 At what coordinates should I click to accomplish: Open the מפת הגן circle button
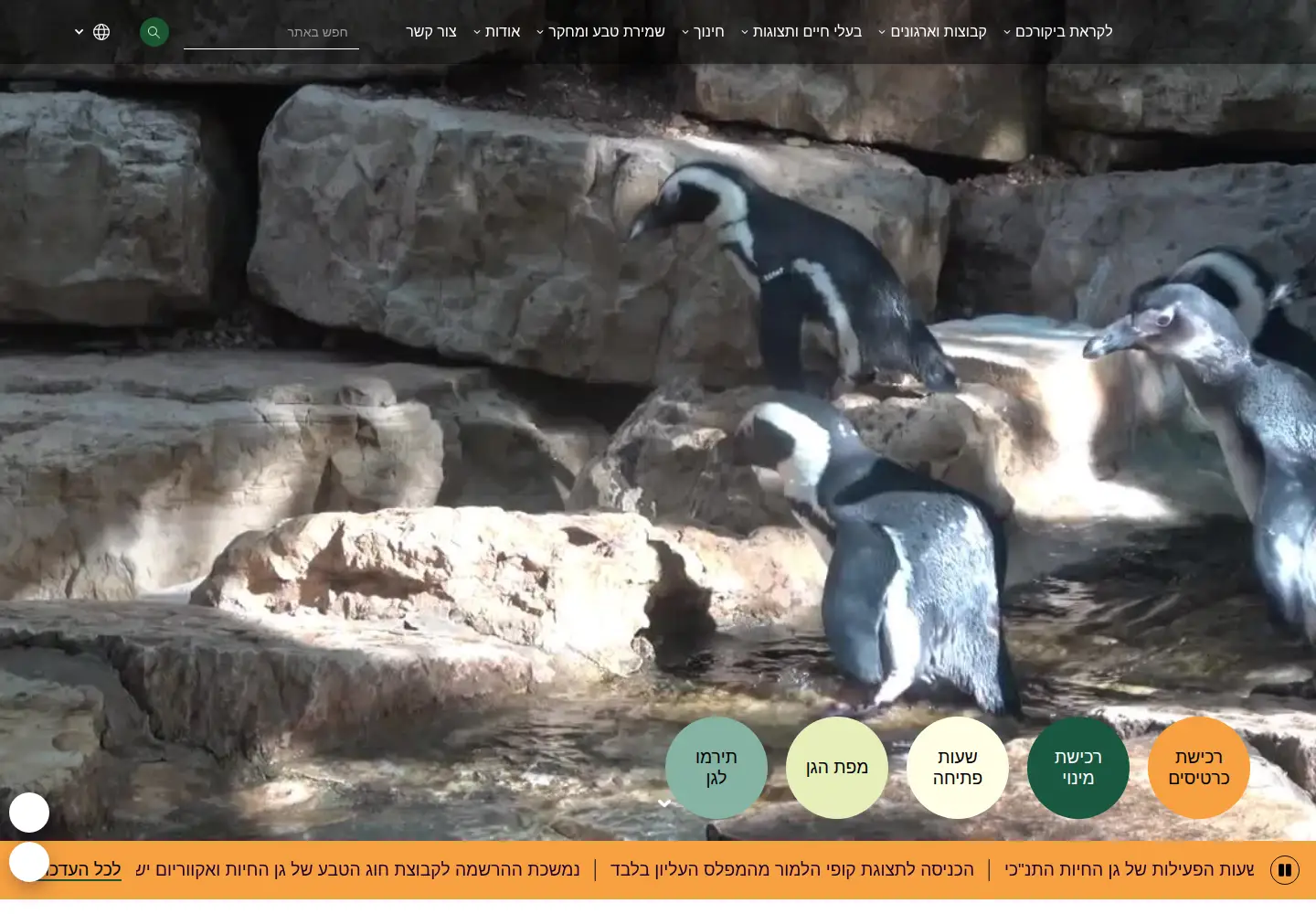837,768
